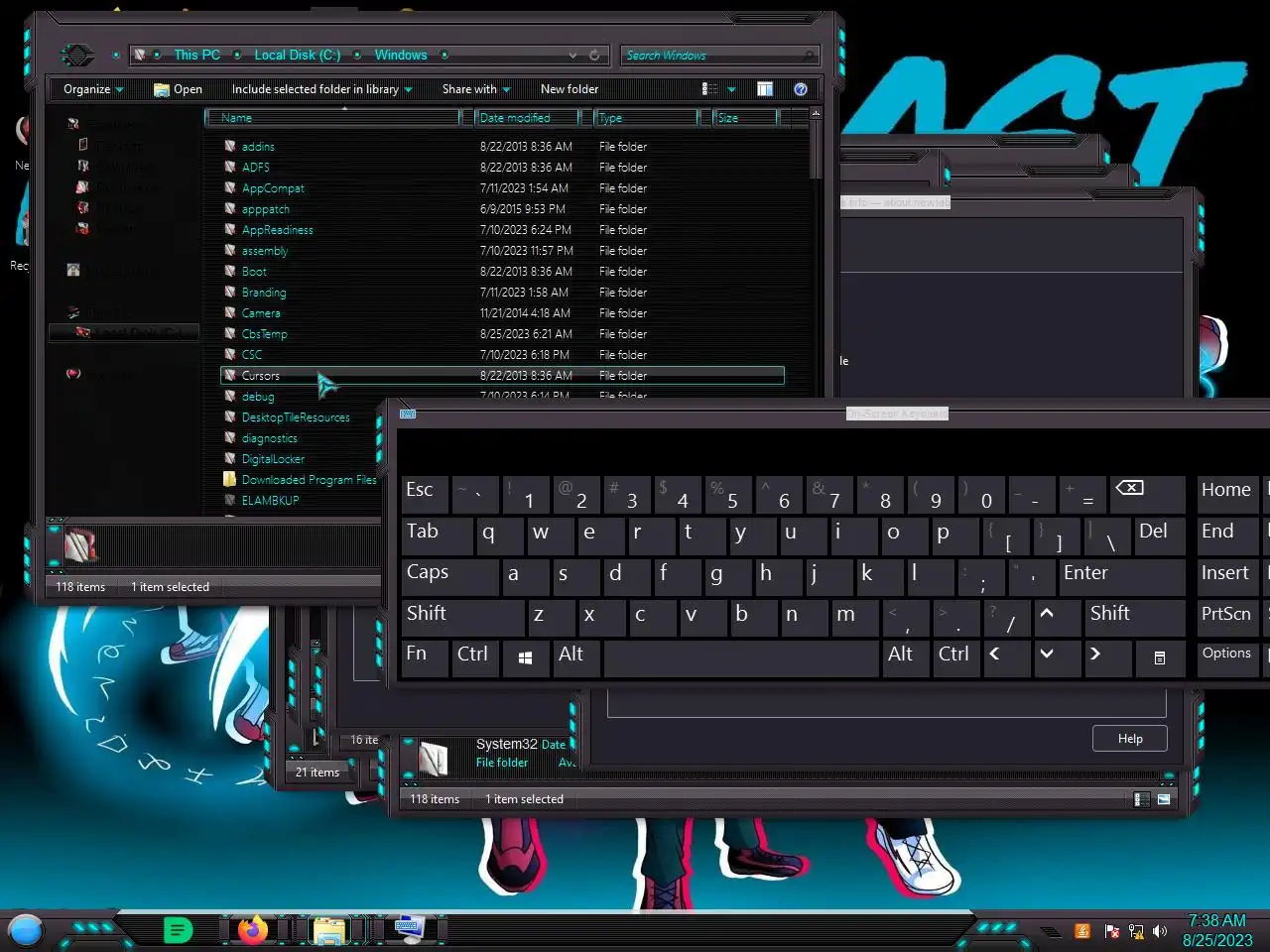Expand the breadcrumb arrow after This PC
This screenshot has height=952, width=1270.
pyautogui.click(x=237, y=56)
